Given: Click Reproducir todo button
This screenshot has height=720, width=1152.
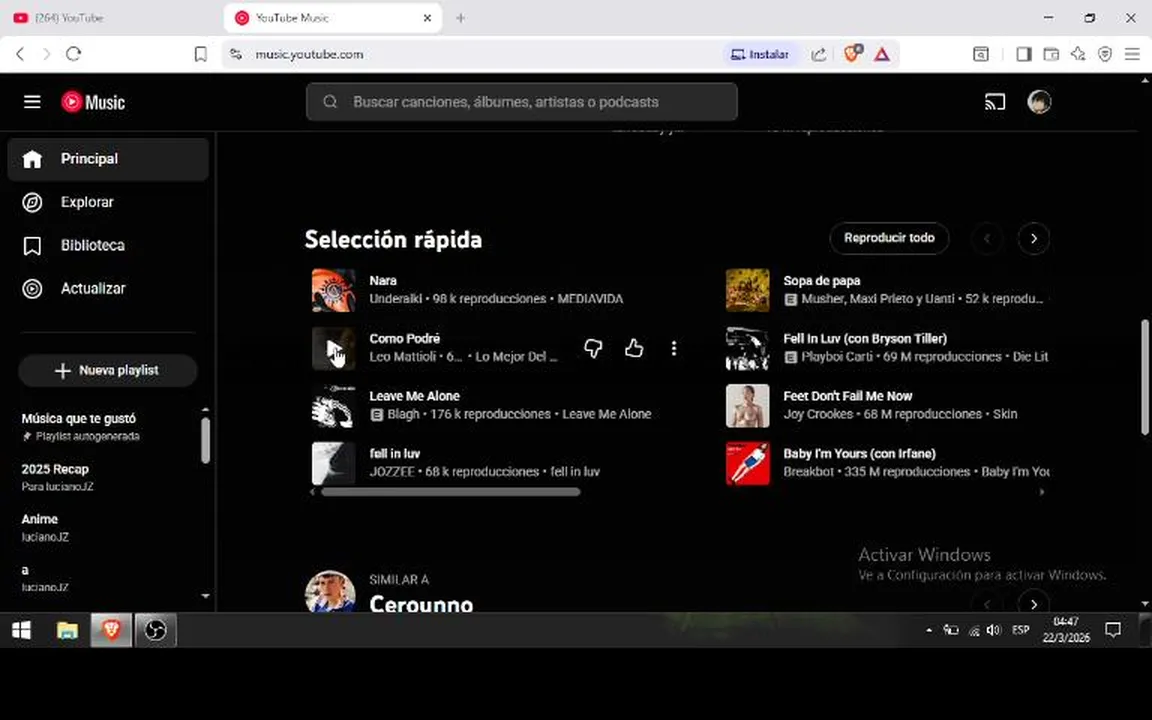Looking at the screenshot, I should click(x=889, y=238).
